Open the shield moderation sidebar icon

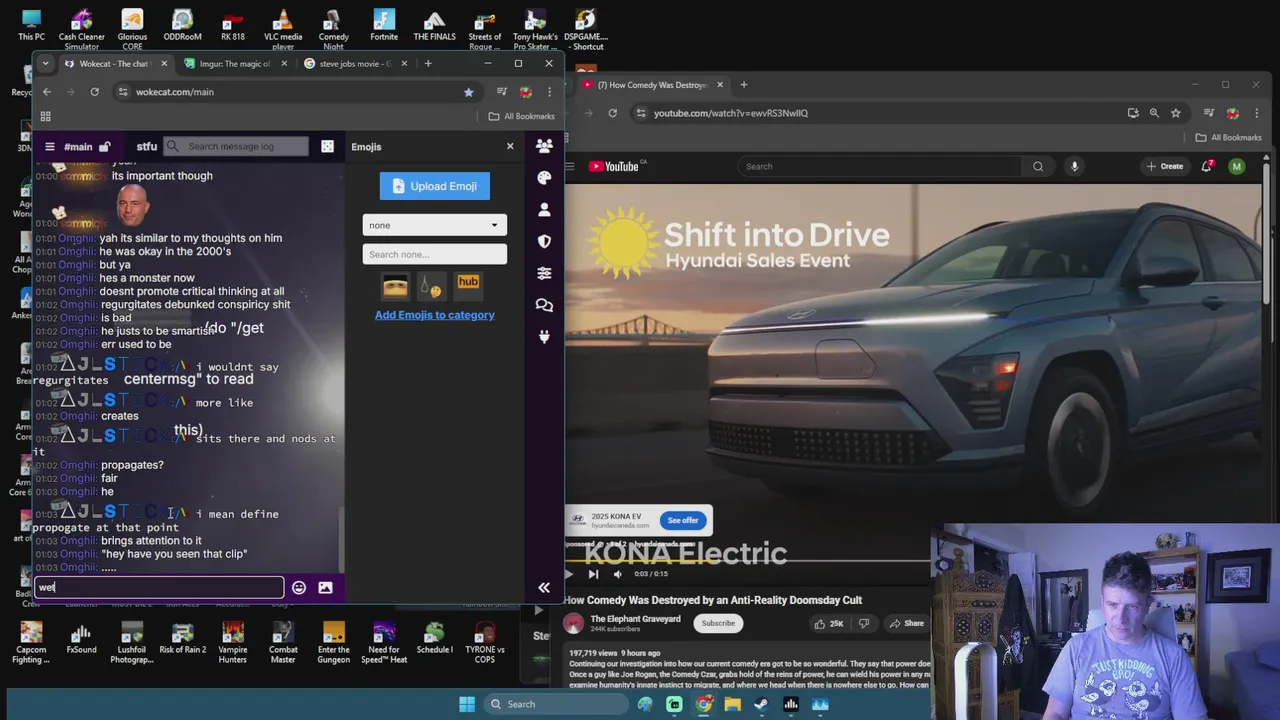tap(544, 241)
